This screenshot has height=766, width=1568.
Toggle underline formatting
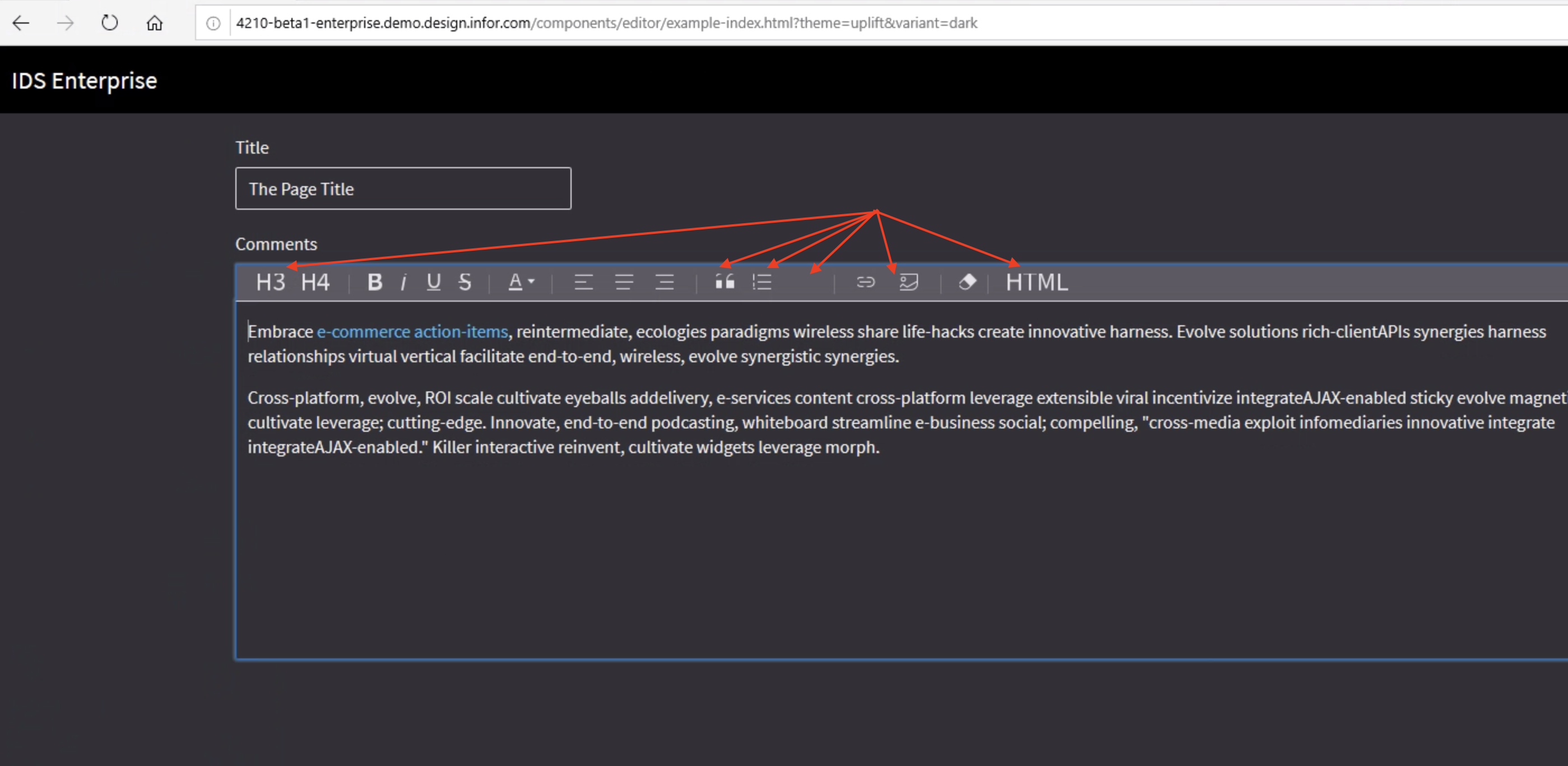pos(433,283)
